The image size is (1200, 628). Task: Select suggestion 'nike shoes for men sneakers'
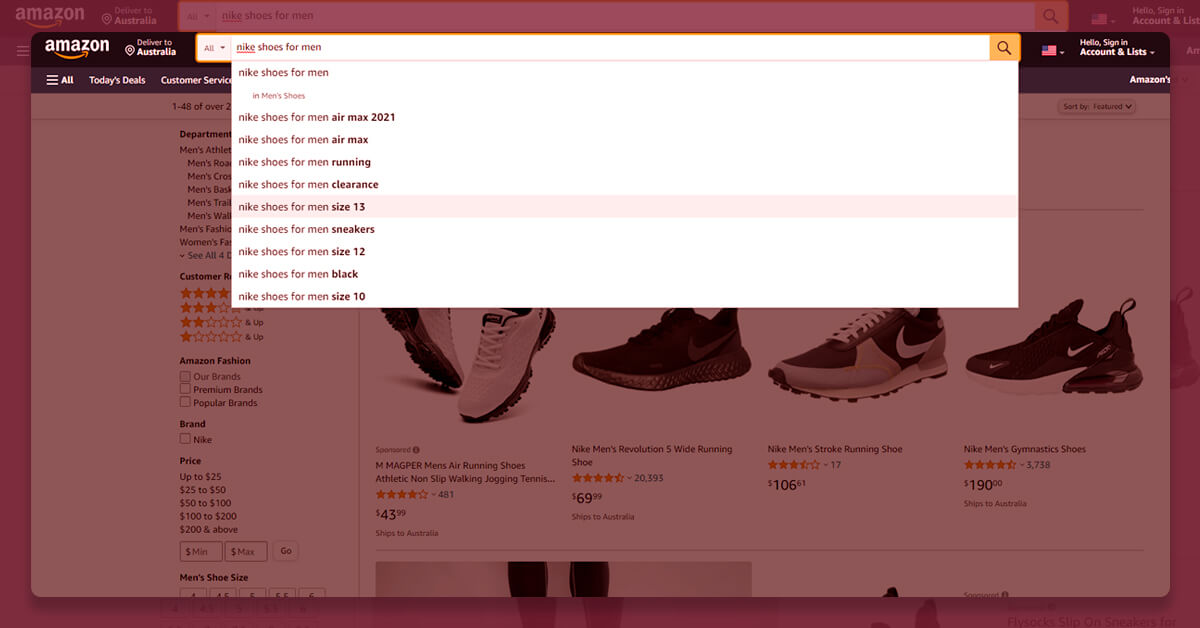coord(625,229)
